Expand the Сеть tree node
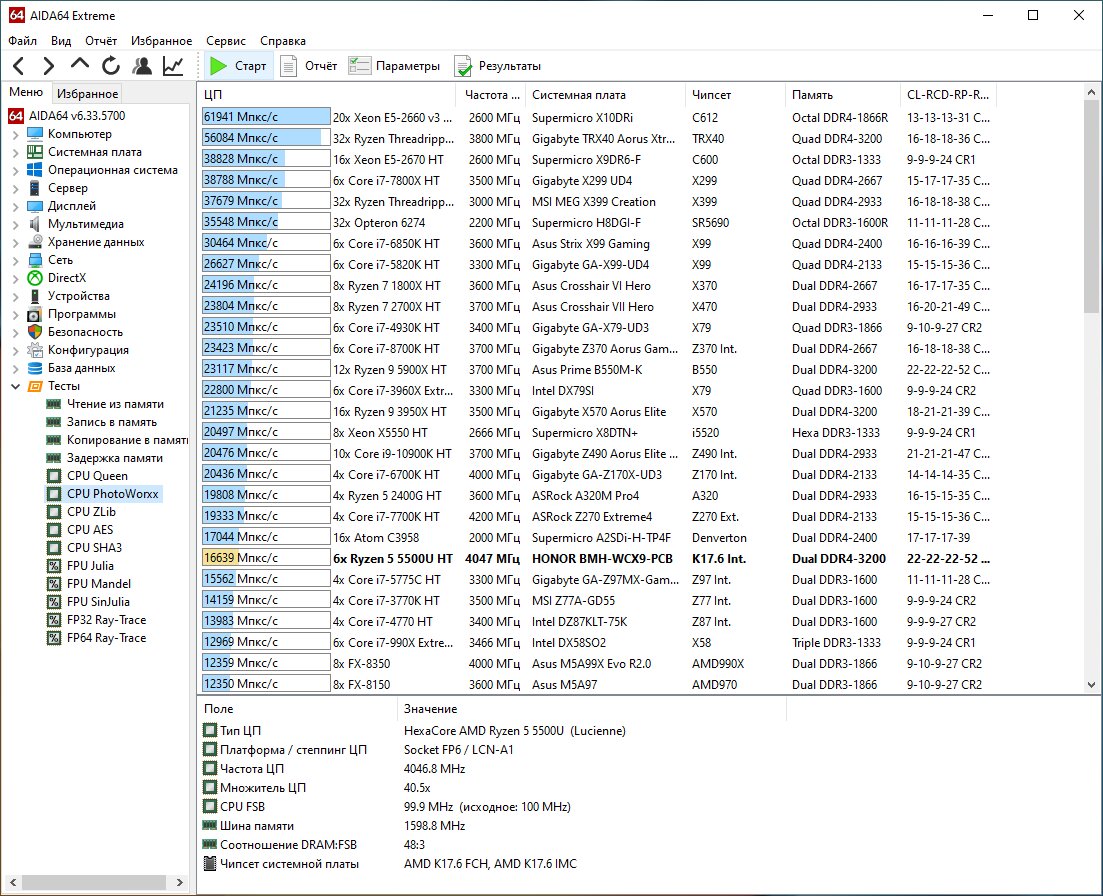The width and height of the screenshot is (1103, 896). [x=15, y=260]
